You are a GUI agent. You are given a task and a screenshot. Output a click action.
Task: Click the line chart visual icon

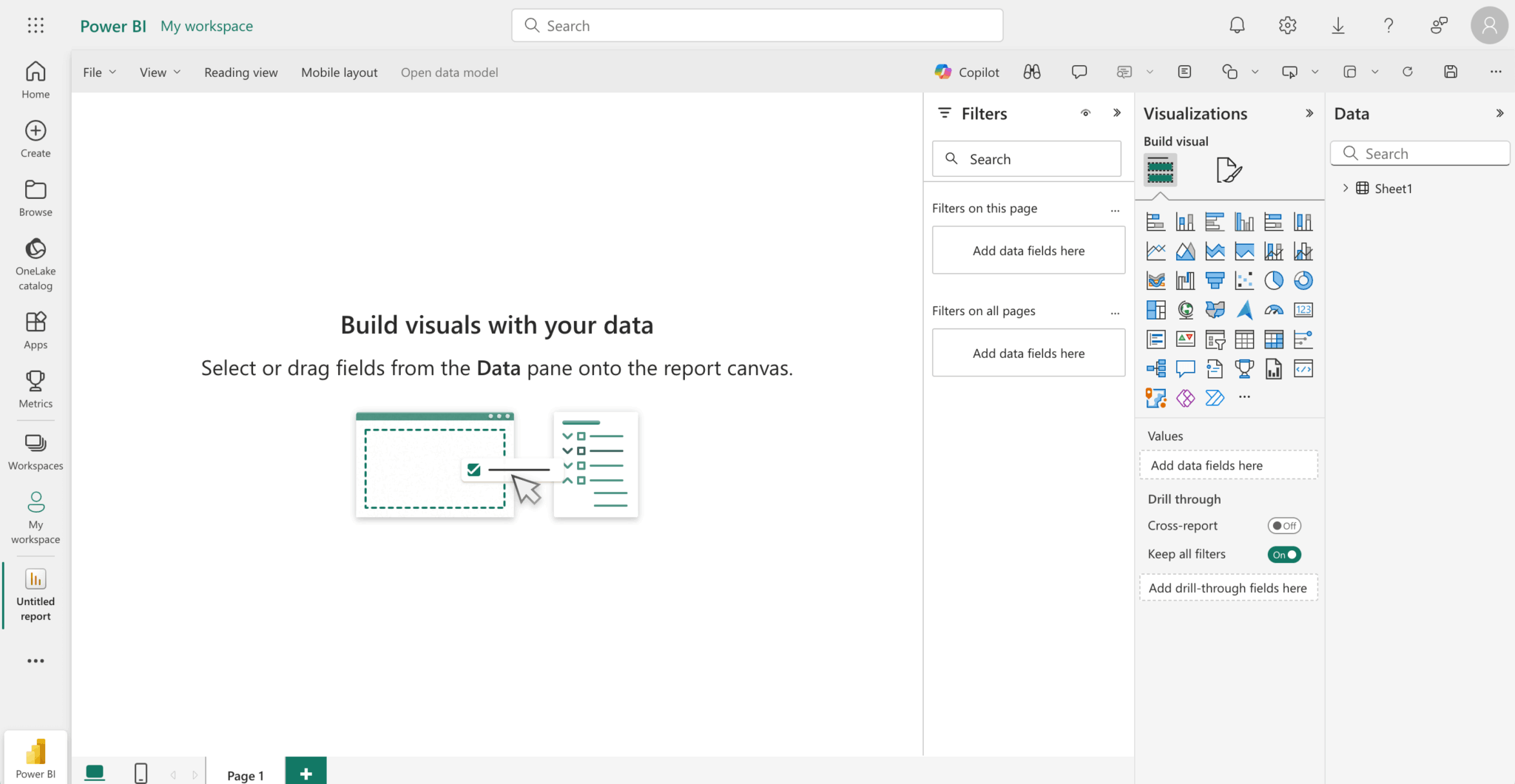(x=1155, y=251)
